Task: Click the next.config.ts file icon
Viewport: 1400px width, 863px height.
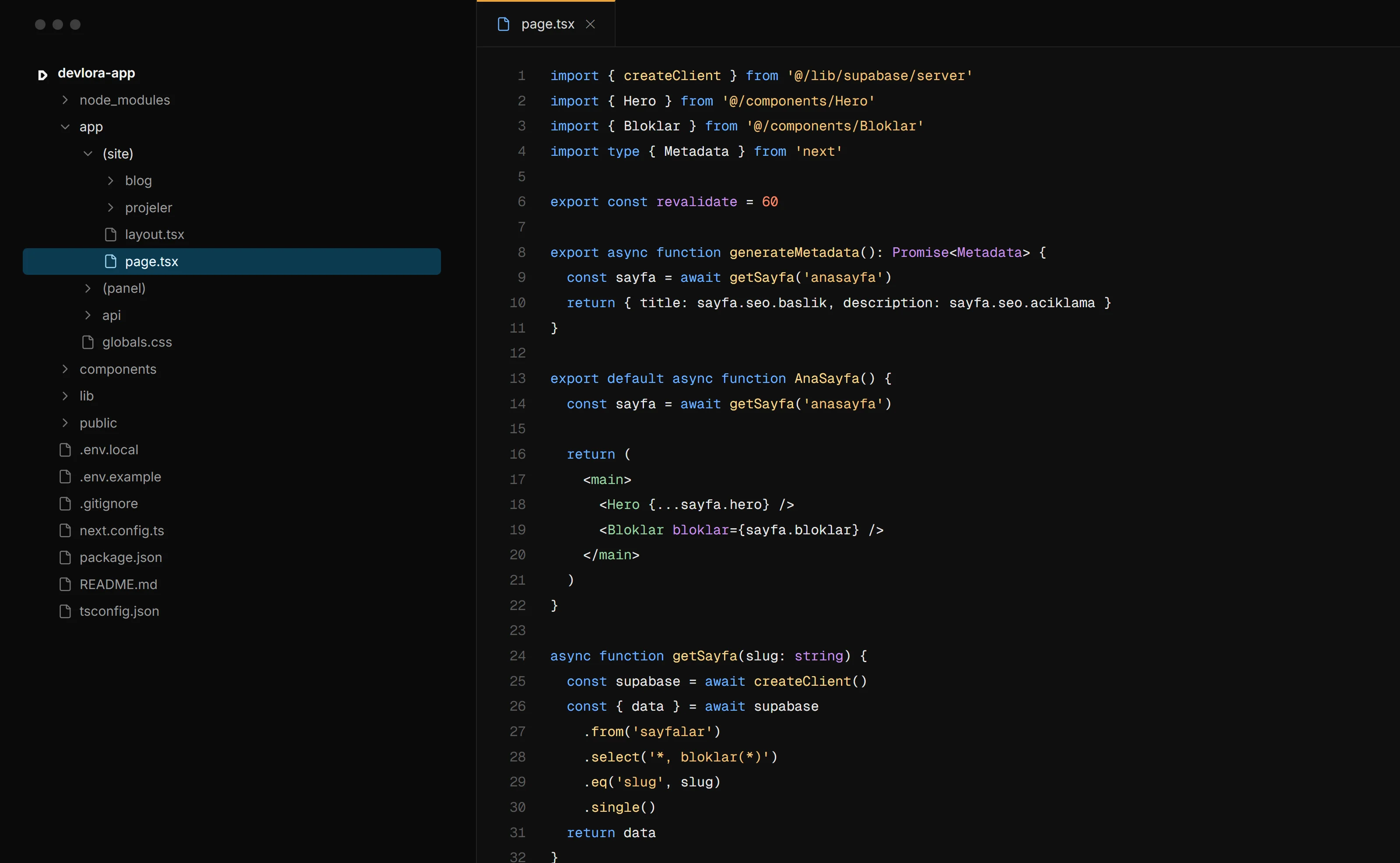Action: tap(65, 530)
